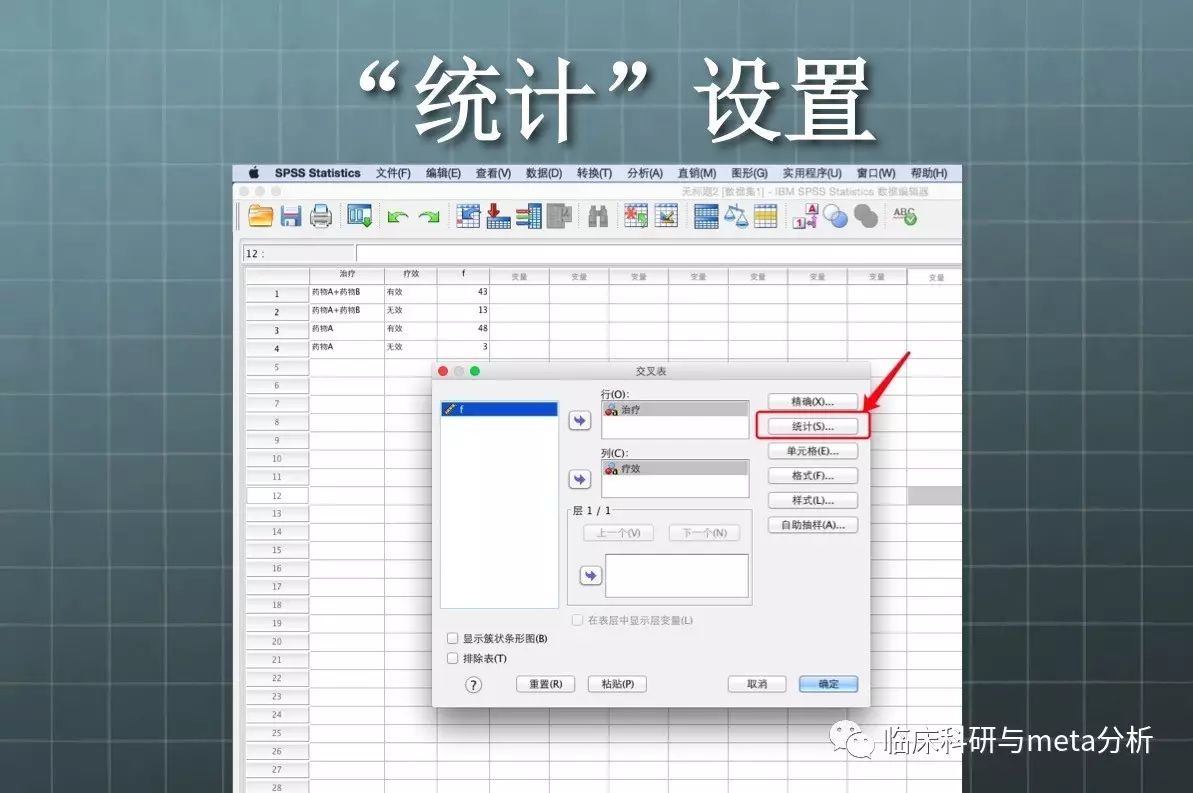Click the layer box arrow button

coord(590,575)
